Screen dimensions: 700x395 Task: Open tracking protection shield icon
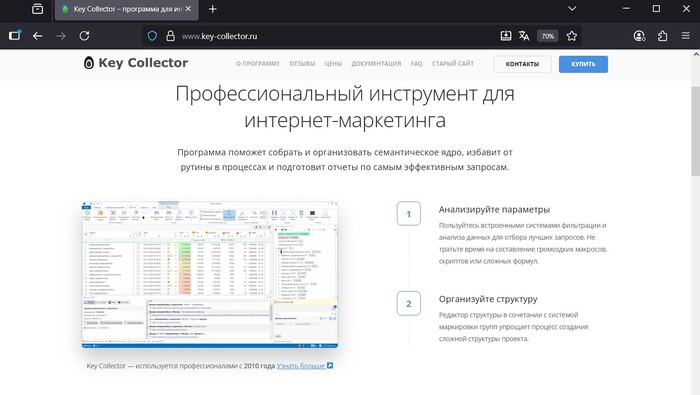pos(152,36)
